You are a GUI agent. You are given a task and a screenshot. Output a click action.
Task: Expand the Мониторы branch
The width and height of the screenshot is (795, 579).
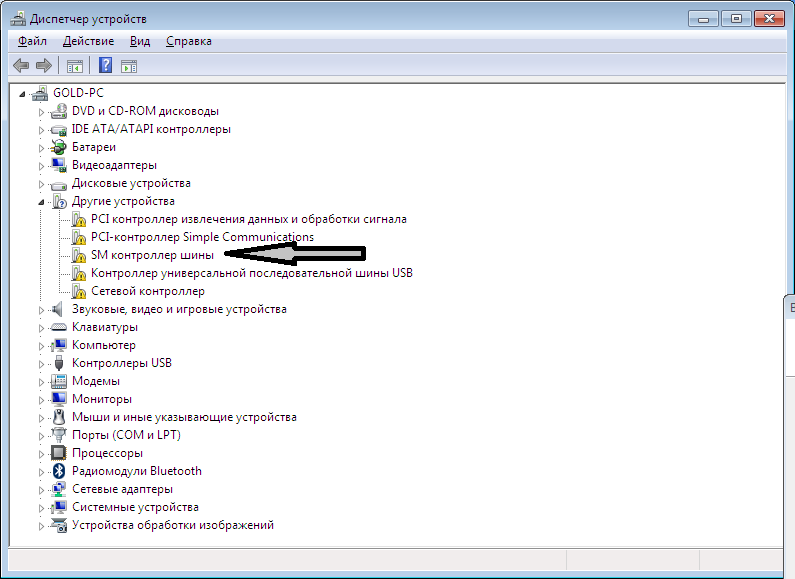coord(42,400)
